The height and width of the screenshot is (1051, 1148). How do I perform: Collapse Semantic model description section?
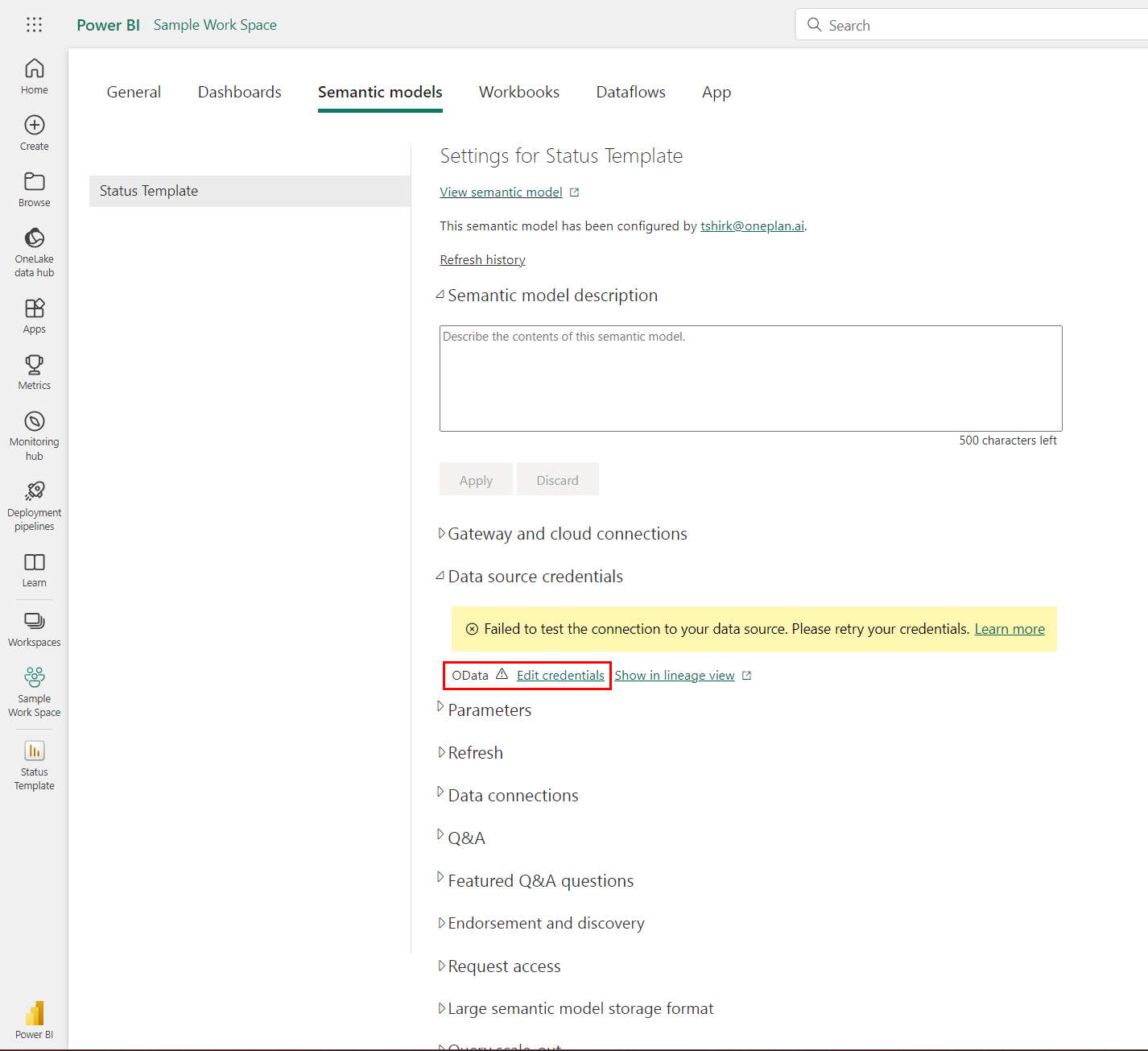coord(440,295)
